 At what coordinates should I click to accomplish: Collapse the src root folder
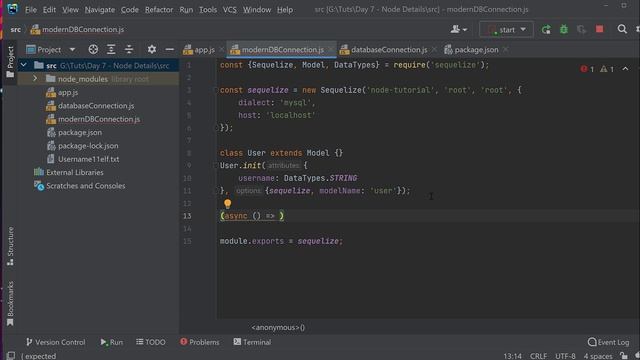pos(24,65)
